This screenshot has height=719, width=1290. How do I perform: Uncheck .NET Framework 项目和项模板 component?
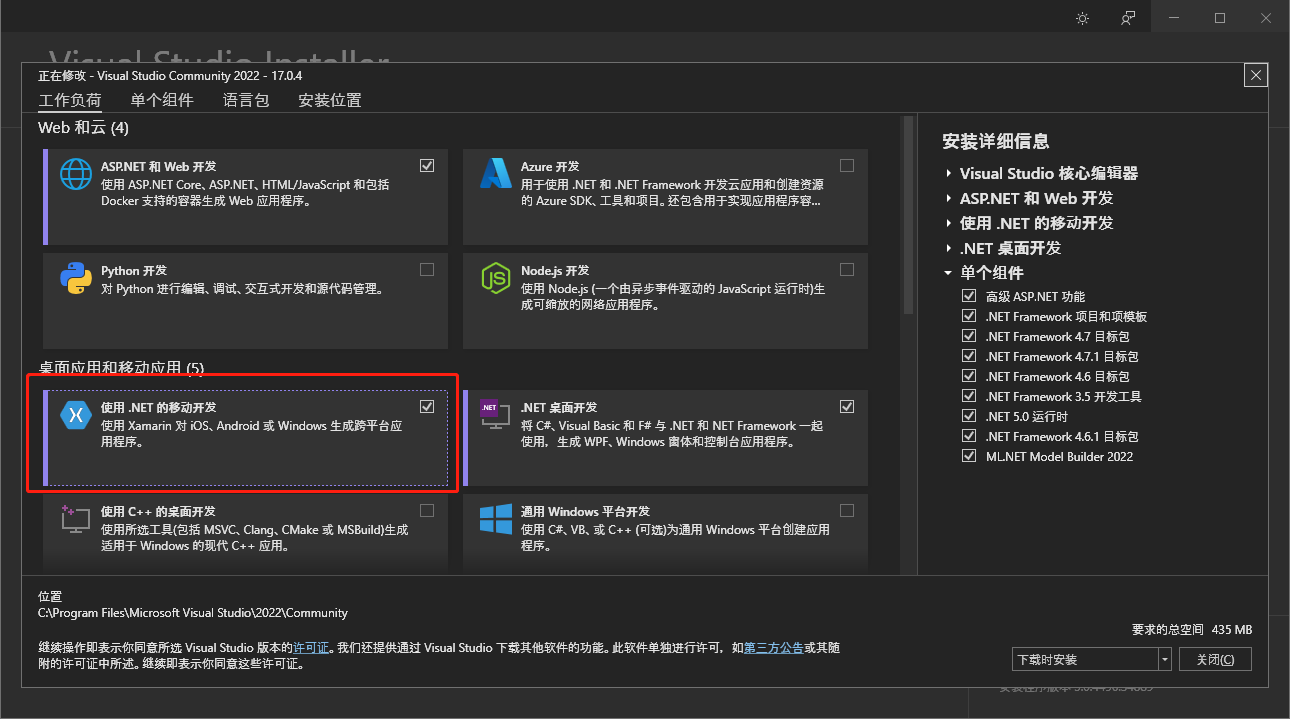(968, 316)
